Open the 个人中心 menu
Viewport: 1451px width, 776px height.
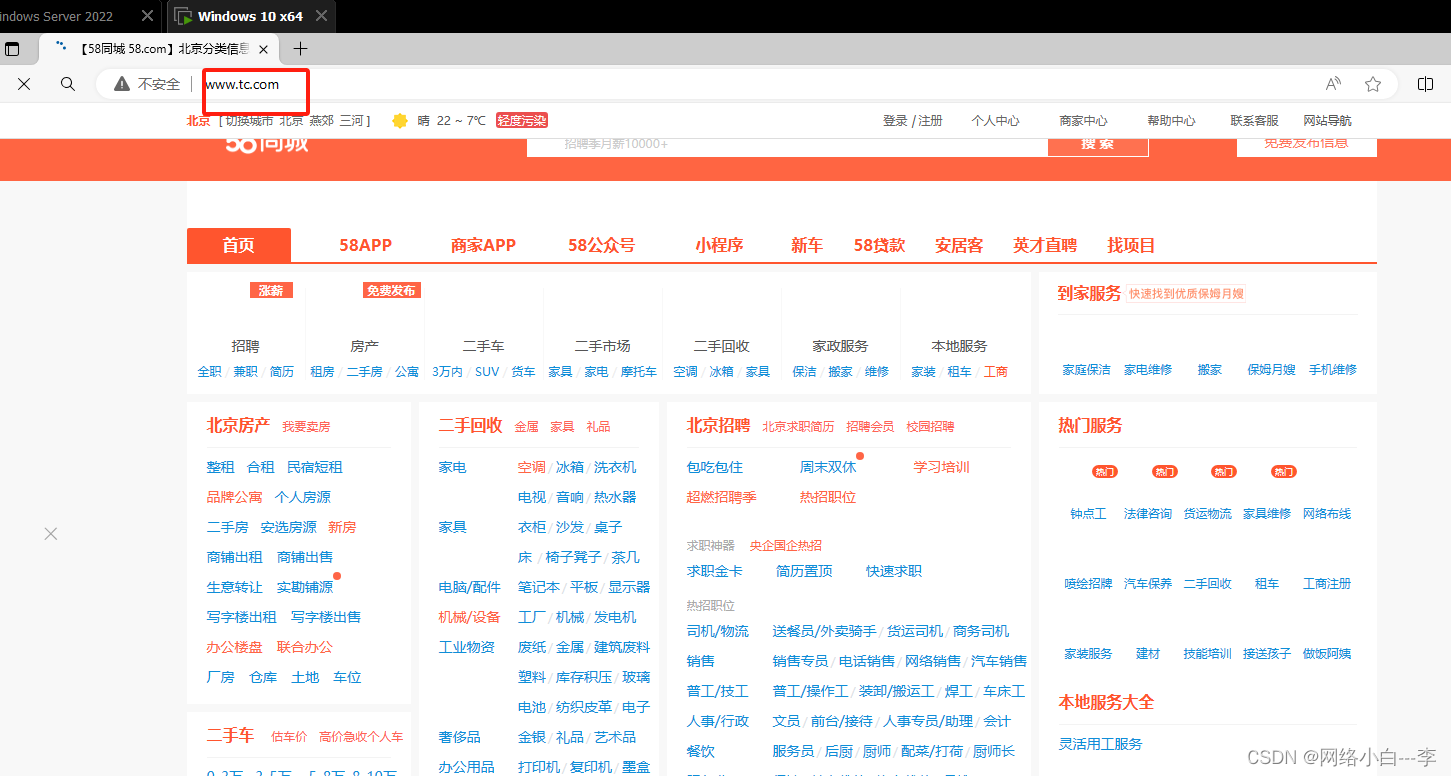pos(995,121)
